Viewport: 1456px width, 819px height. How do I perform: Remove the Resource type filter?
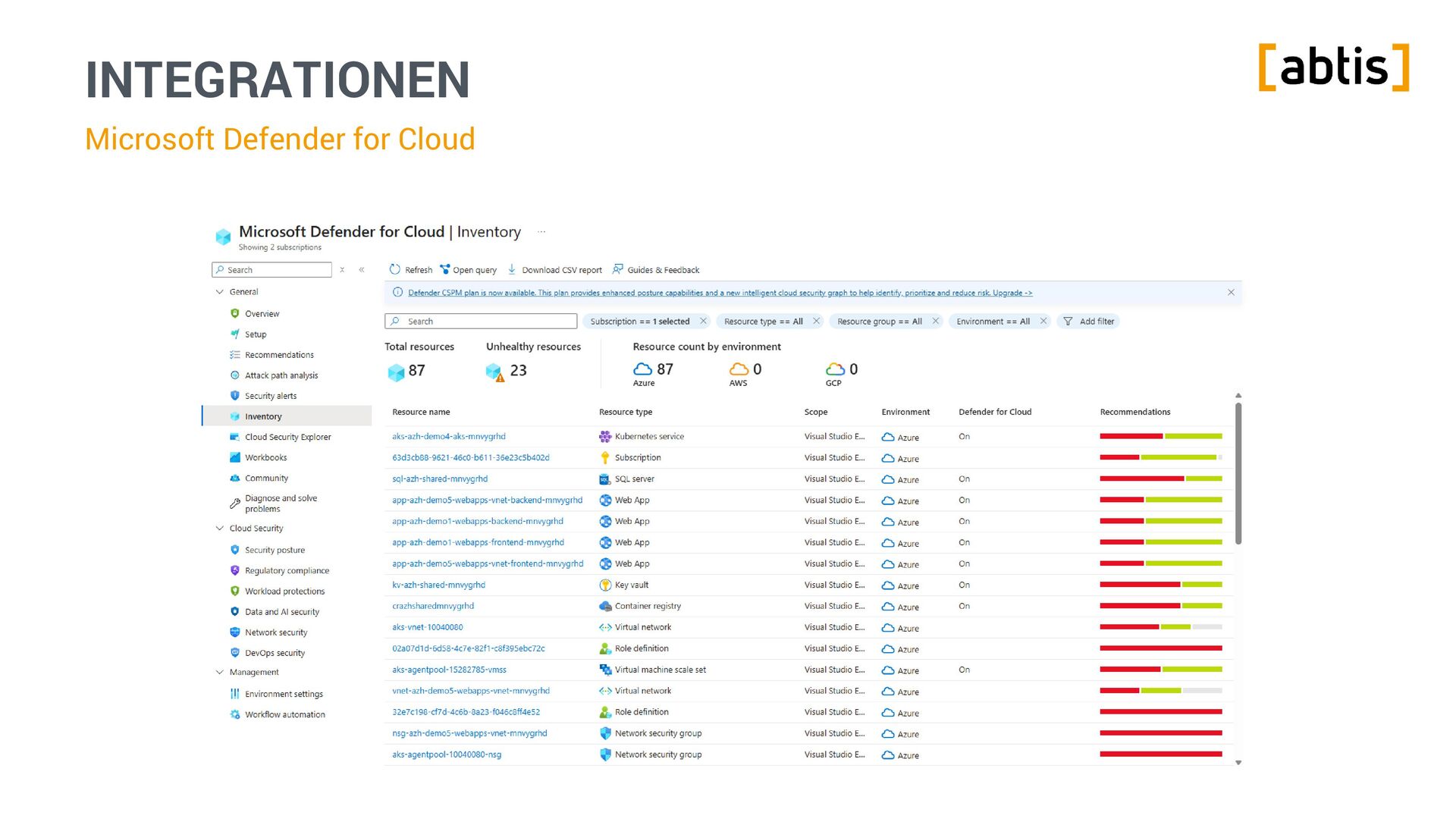[x=816, y=322]
